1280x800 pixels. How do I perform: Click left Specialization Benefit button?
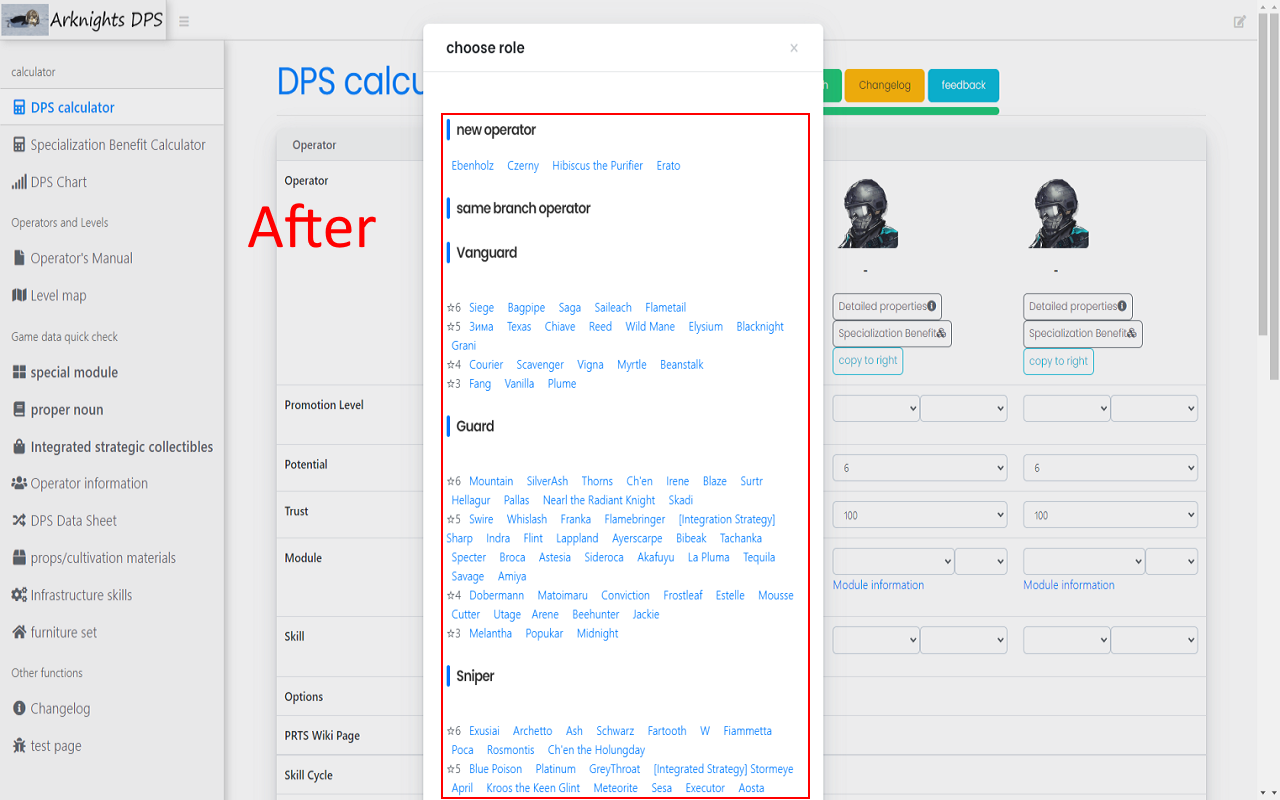point(892,334)
